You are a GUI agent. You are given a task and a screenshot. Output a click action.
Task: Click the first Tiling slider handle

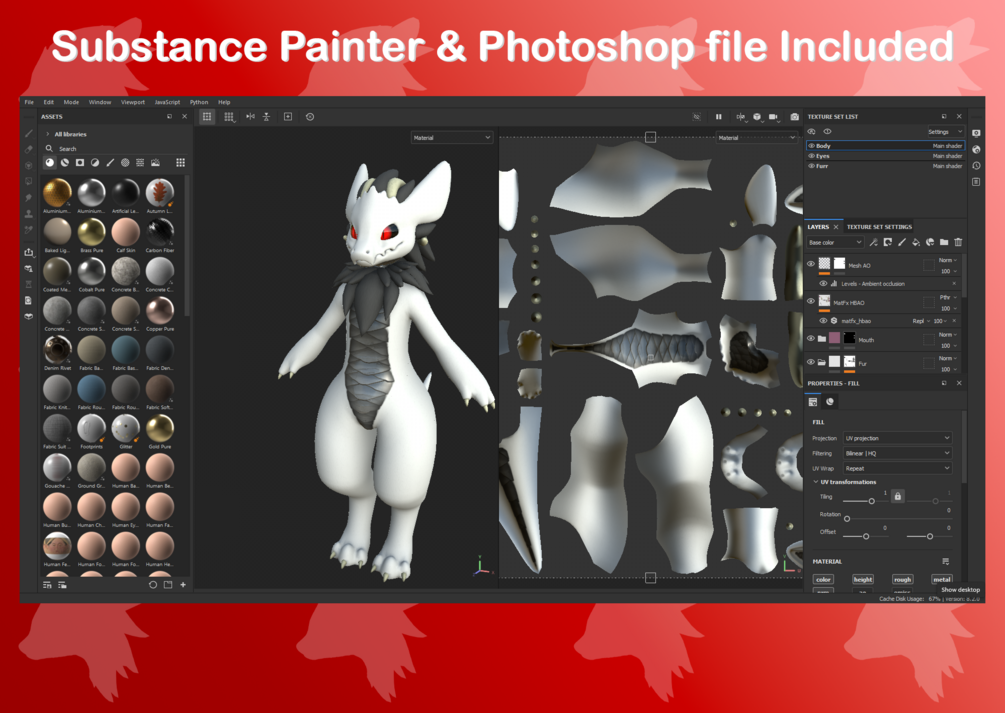tap(871, 501)
